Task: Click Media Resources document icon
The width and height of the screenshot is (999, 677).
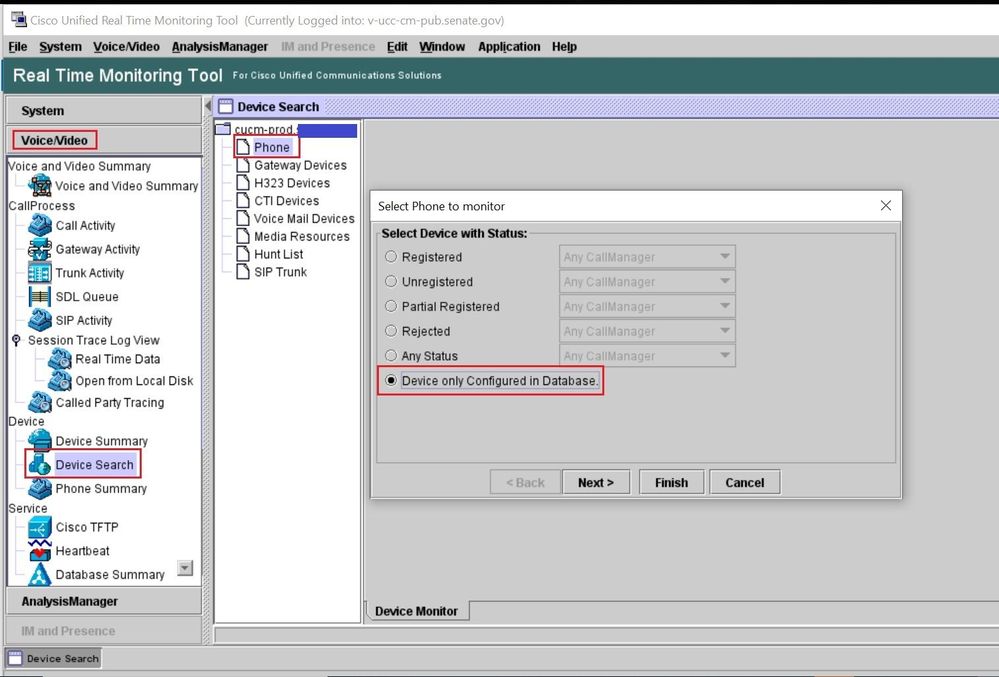Action: point(243,236)
